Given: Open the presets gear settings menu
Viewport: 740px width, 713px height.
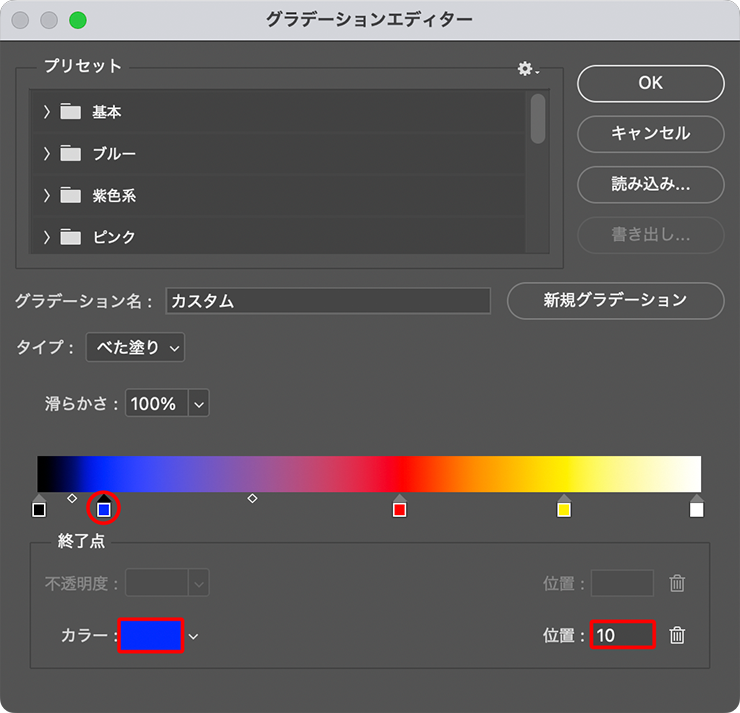Looking at the screenshot, I should click(x=526, y=68).
